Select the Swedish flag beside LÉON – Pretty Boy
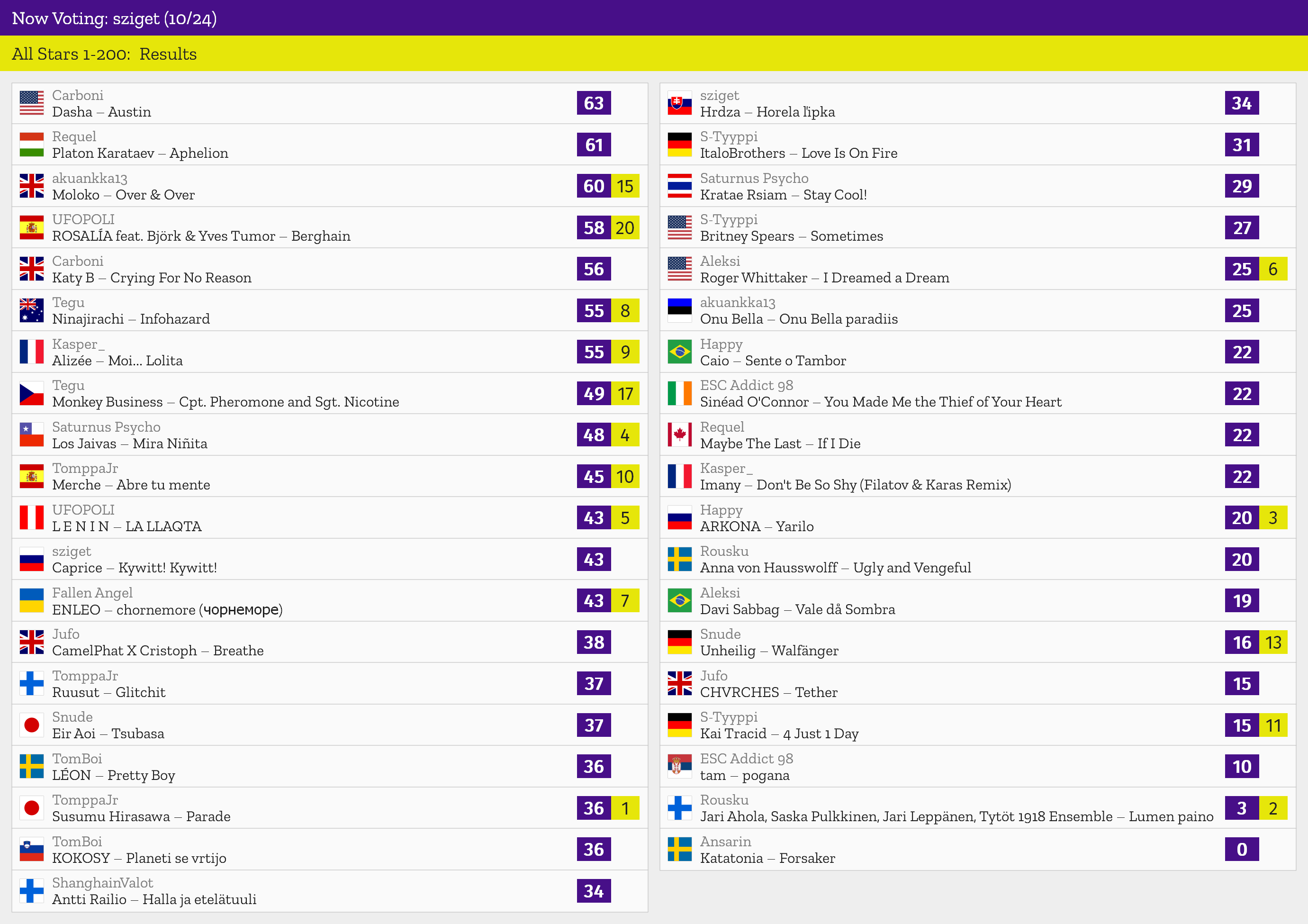Screen dimensions: 1308x924 [x=31, y=766]
